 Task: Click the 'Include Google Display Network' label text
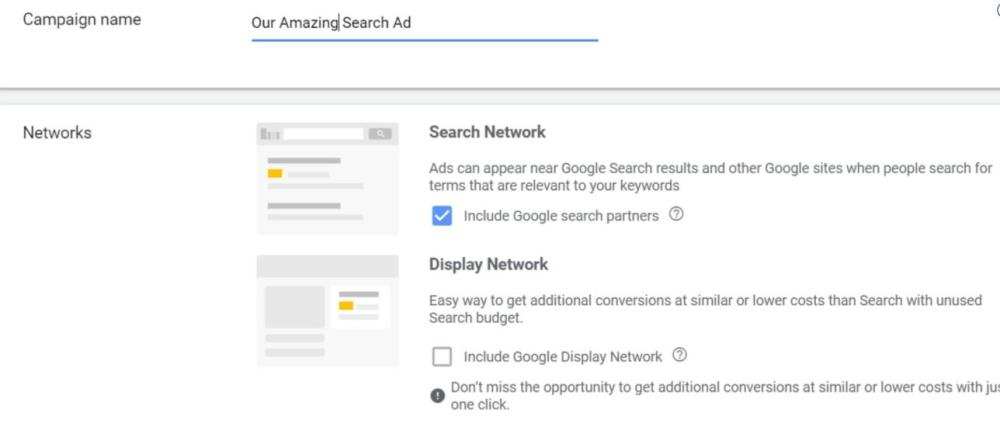[563, 357]
